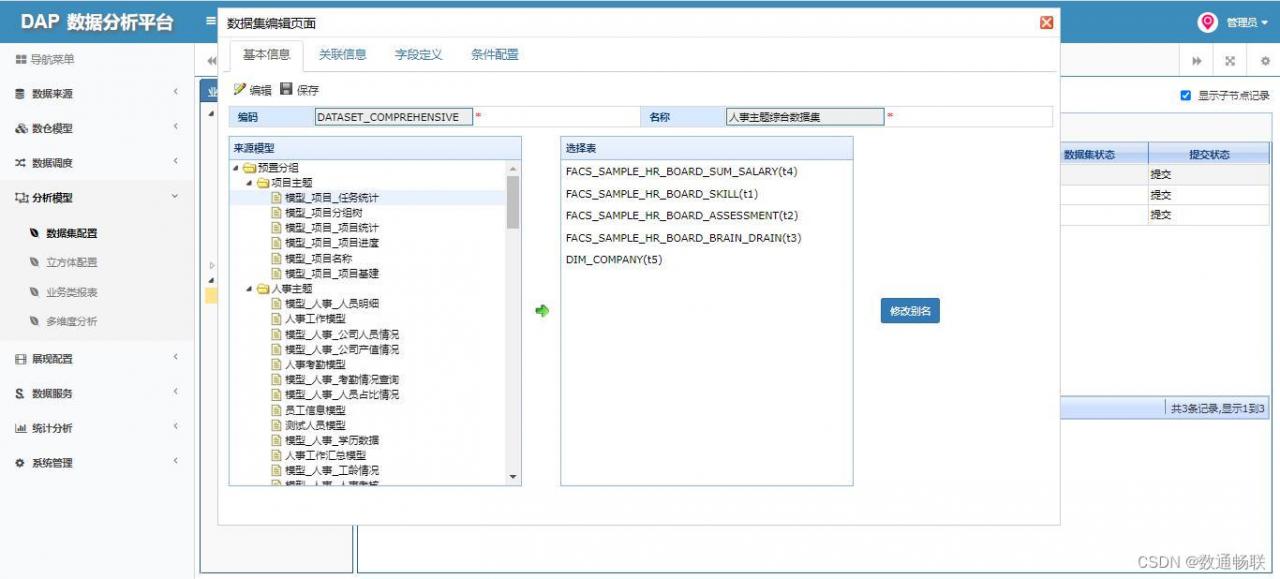Screen dimensions: 1280x579
Task: Open the 管理员 dropdown caret
Action: 1265,23
